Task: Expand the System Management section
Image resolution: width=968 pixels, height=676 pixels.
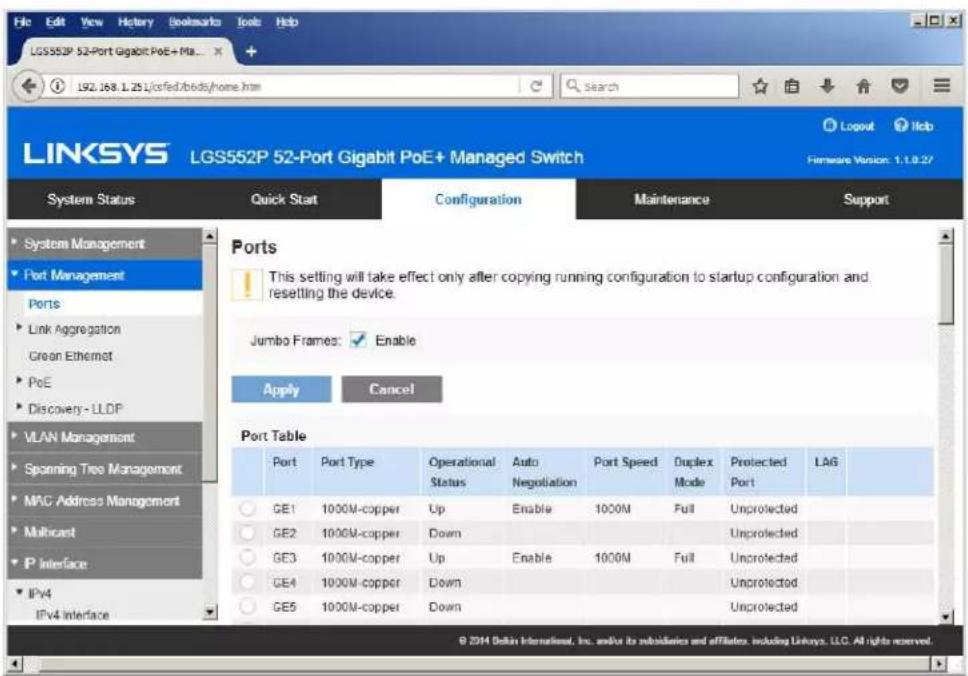Action: click(x=104, y=243)
